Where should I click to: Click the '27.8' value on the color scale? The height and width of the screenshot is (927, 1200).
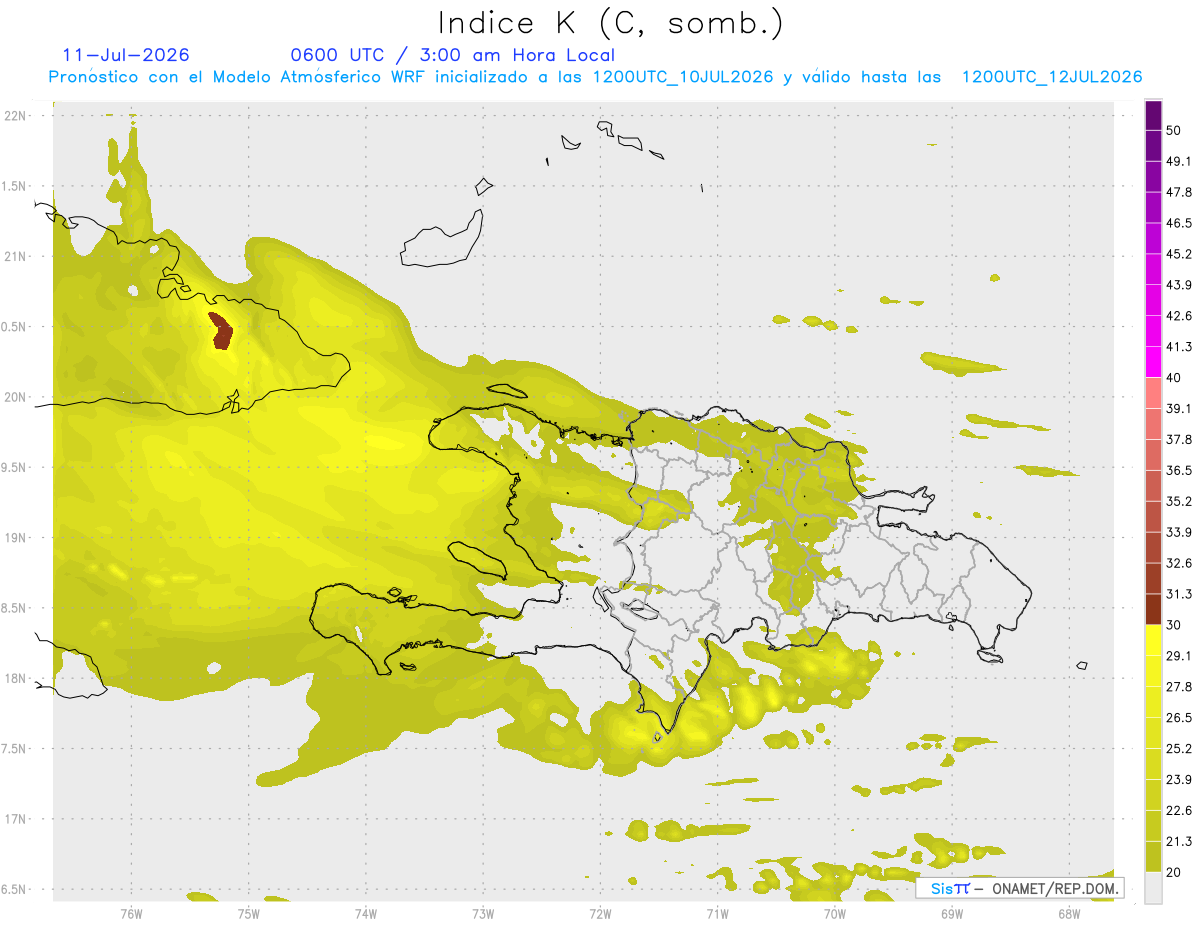tap(1179, 687)
